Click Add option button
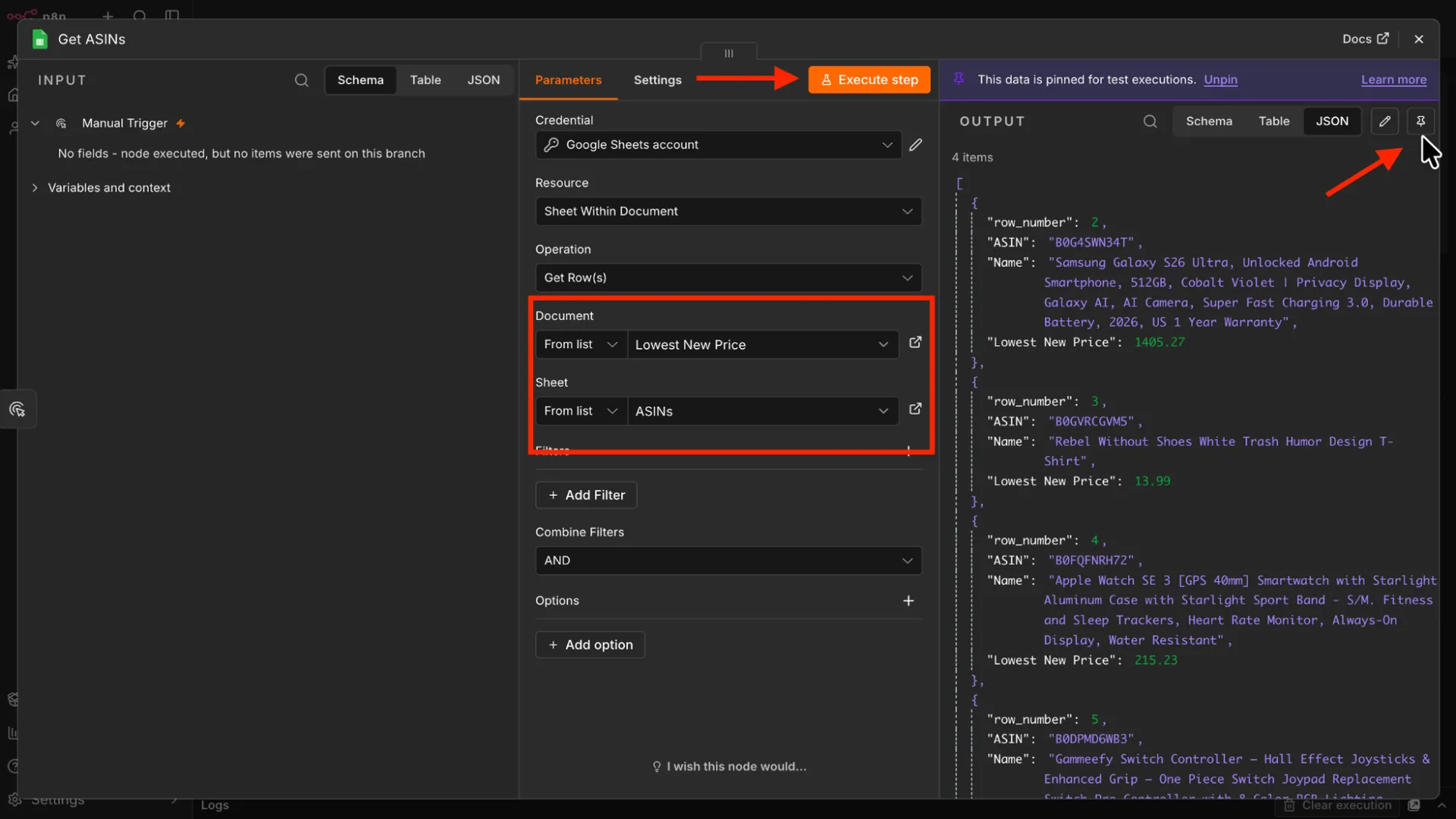This screenshot has width=1456, height=819. (590, 645)
